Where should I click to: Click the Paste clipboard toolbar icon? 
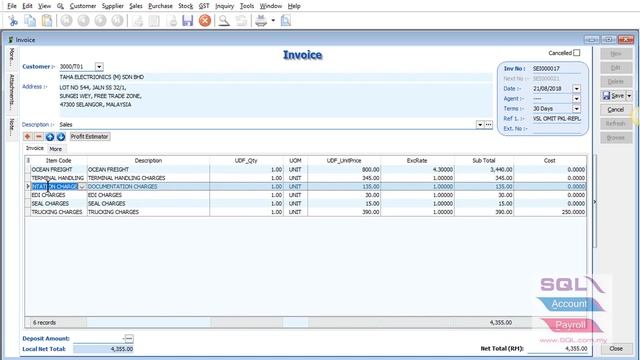tap(47, 20)
